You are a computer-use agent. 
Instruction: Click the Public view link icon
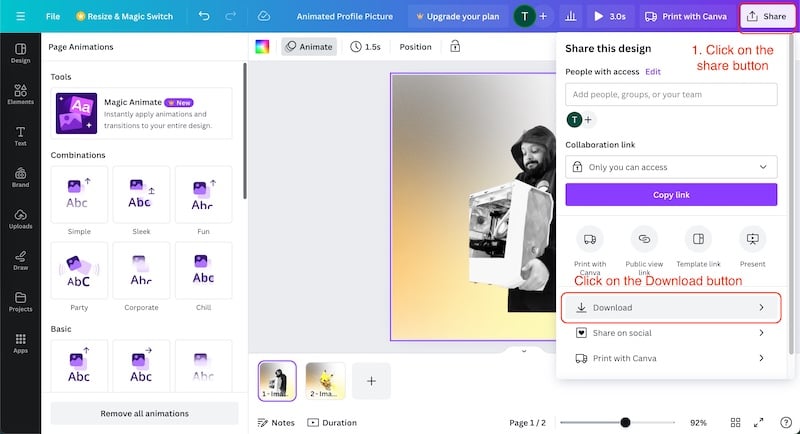644,239
